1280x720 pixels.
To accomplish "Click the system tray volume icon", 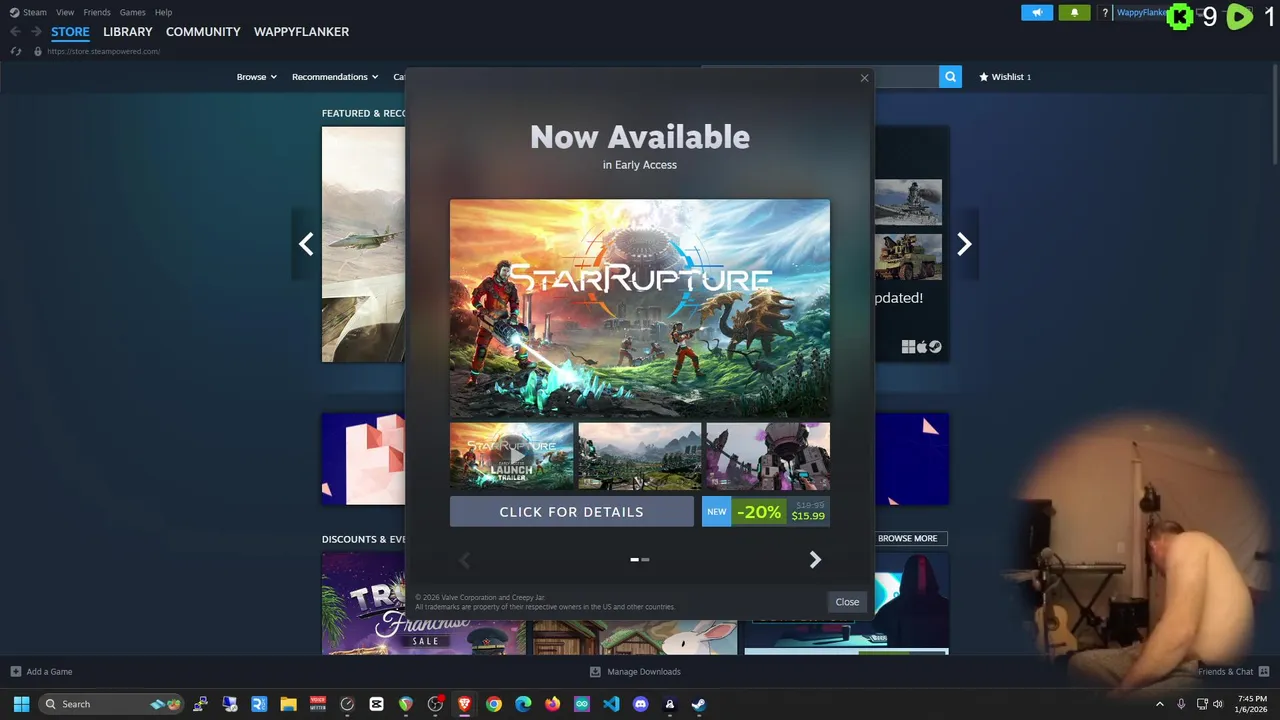I will click(x=1218, y=704).
